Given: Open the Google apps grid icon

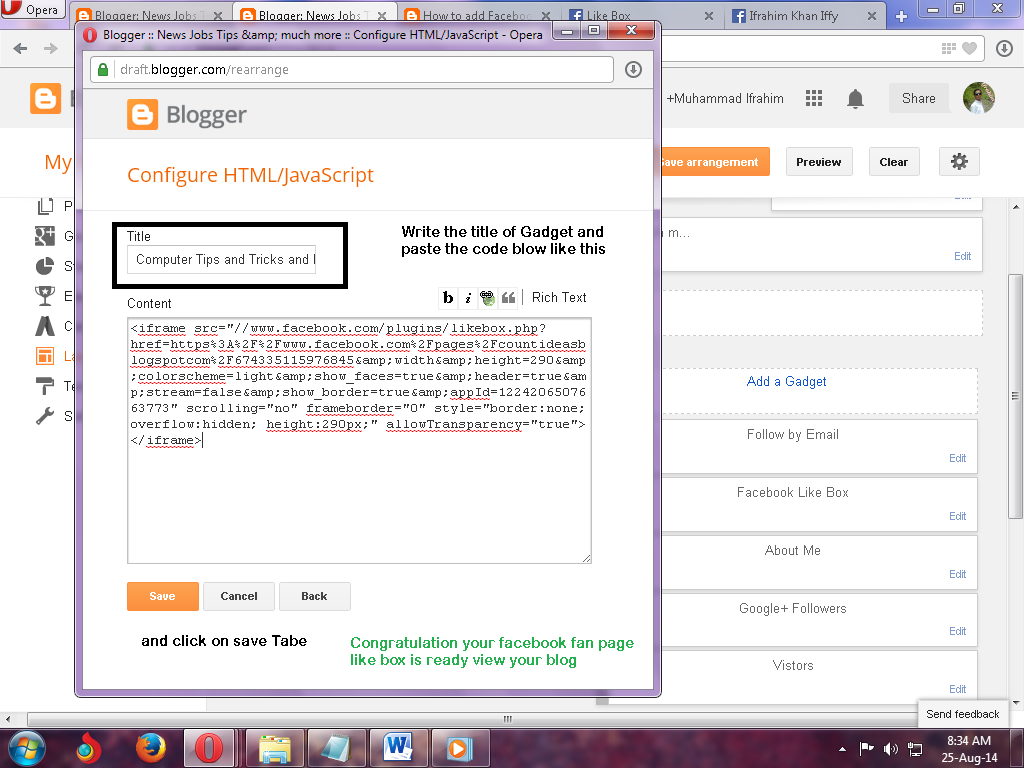Looking at the screenshot, I should 814,99.
